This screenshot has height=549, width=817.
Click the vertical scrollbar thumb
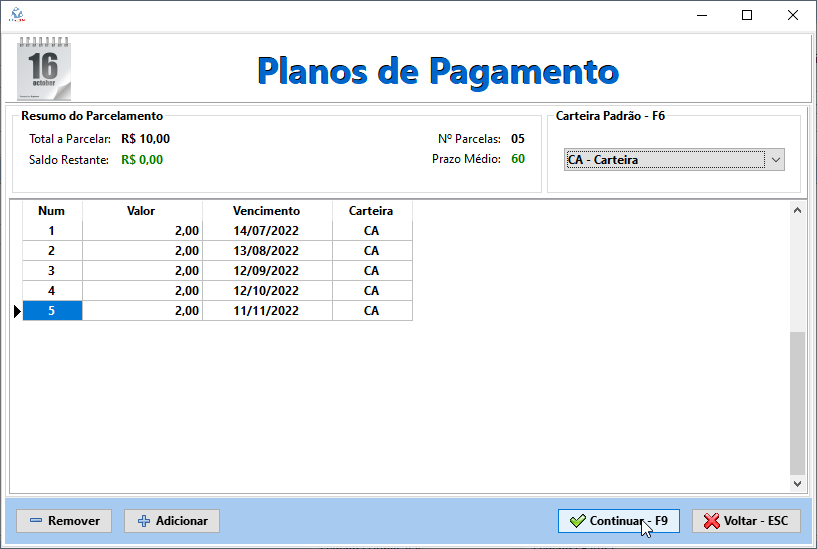[797, 403]
